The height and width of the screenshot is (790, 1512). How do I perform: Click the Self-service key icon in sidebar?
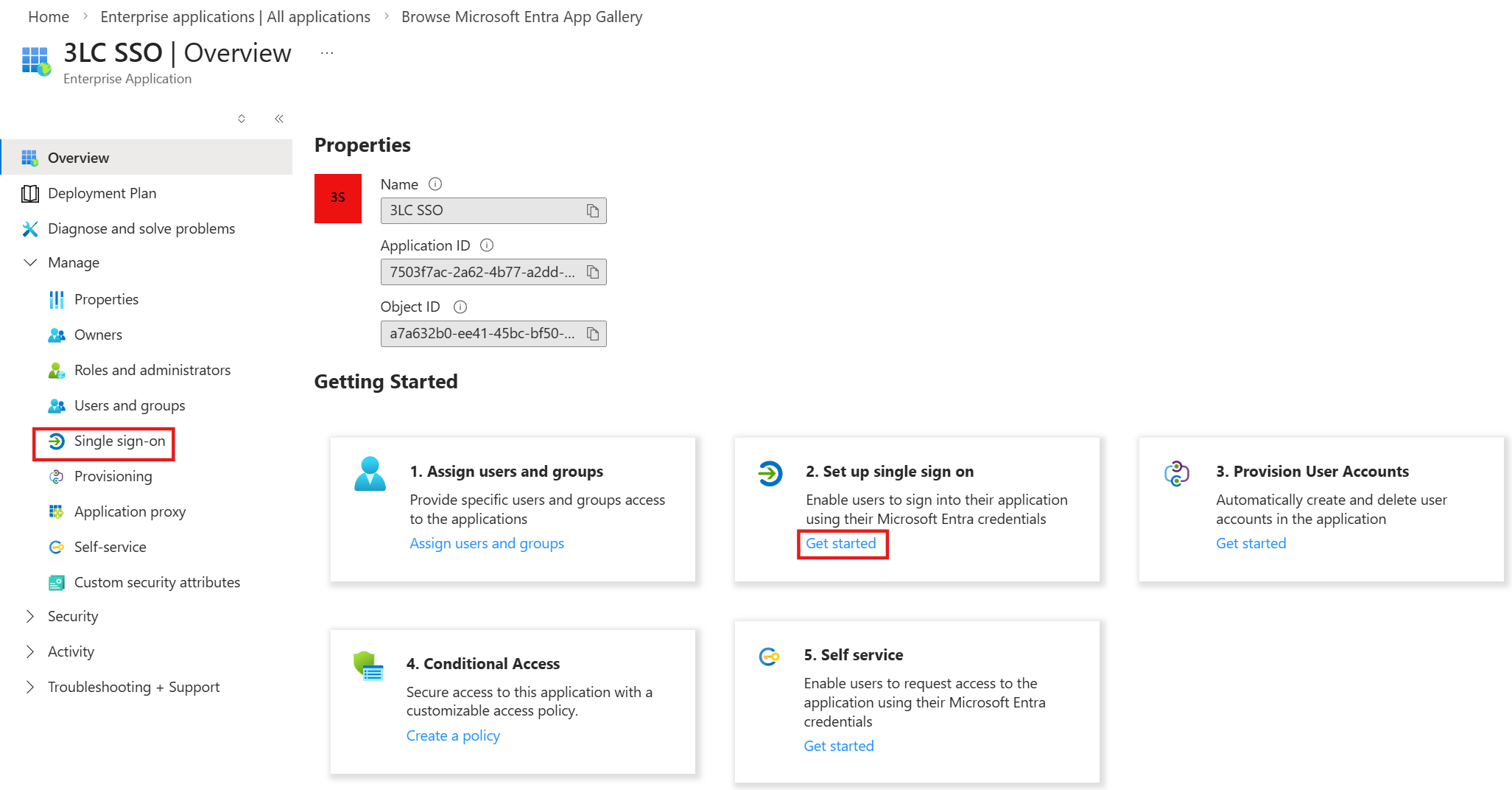tap(57, 547)
